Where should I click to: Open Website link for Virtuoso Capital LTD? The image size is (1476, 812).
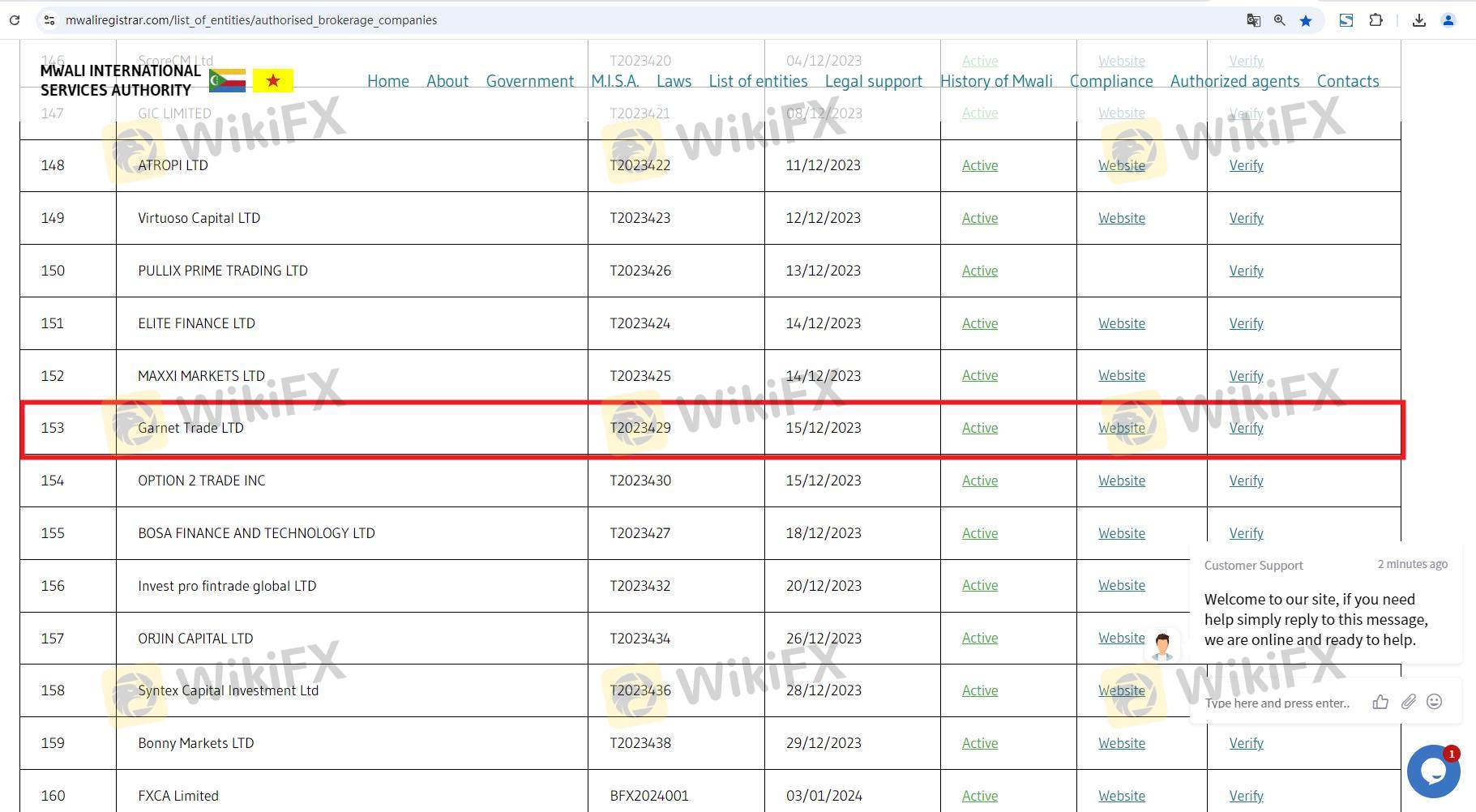point(1122,218)
